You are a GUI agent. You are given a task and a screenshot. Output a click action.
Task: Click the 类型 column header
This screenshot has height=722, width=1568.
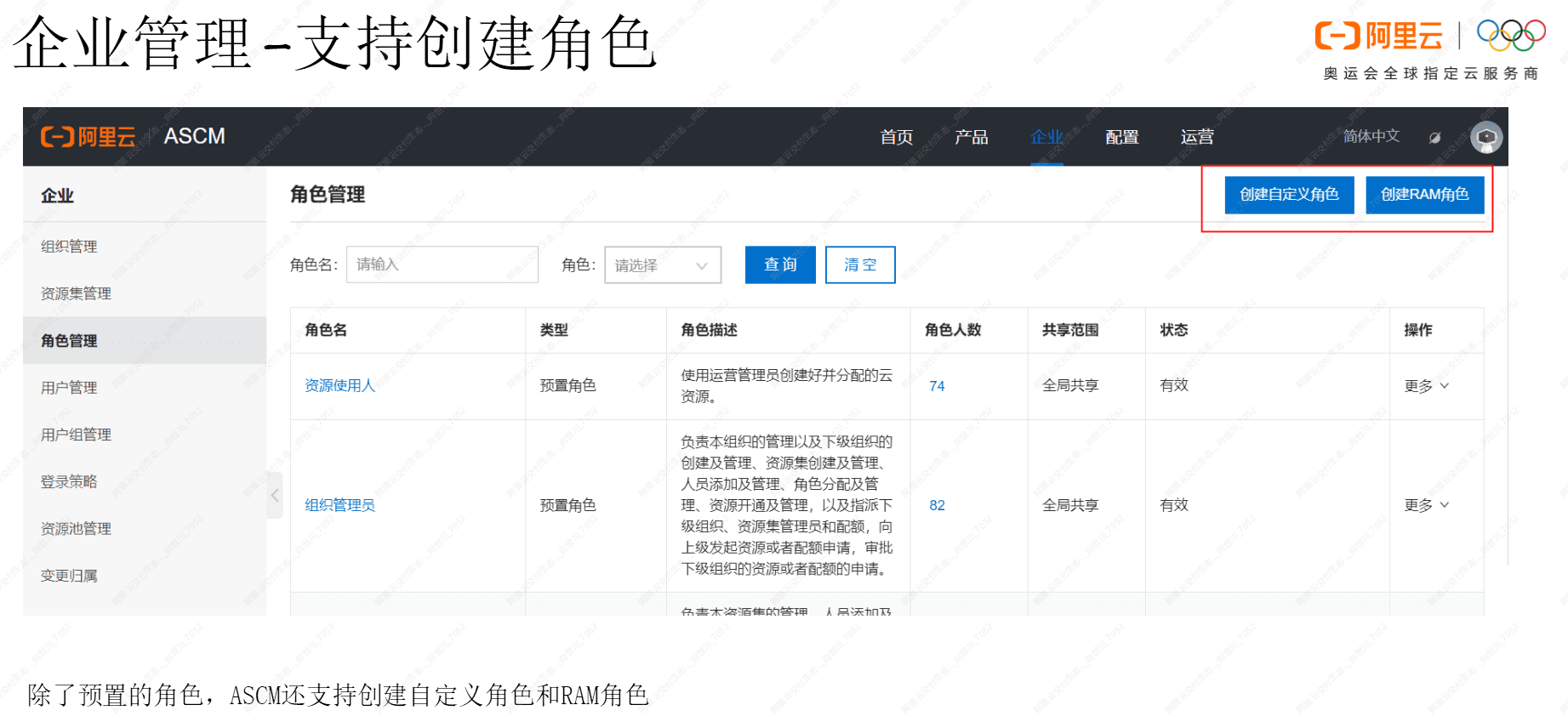(x=554, y=330)
